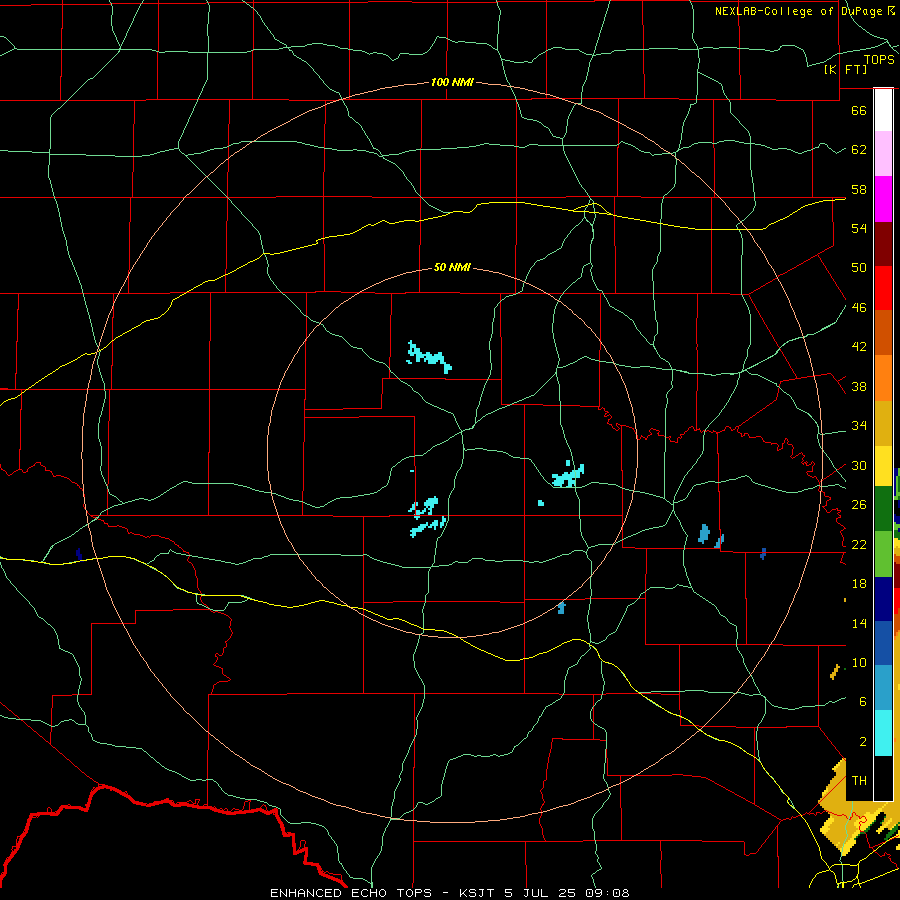Select the legend value 14
Screen dimensions: 900x900
[x=859, y=623]
